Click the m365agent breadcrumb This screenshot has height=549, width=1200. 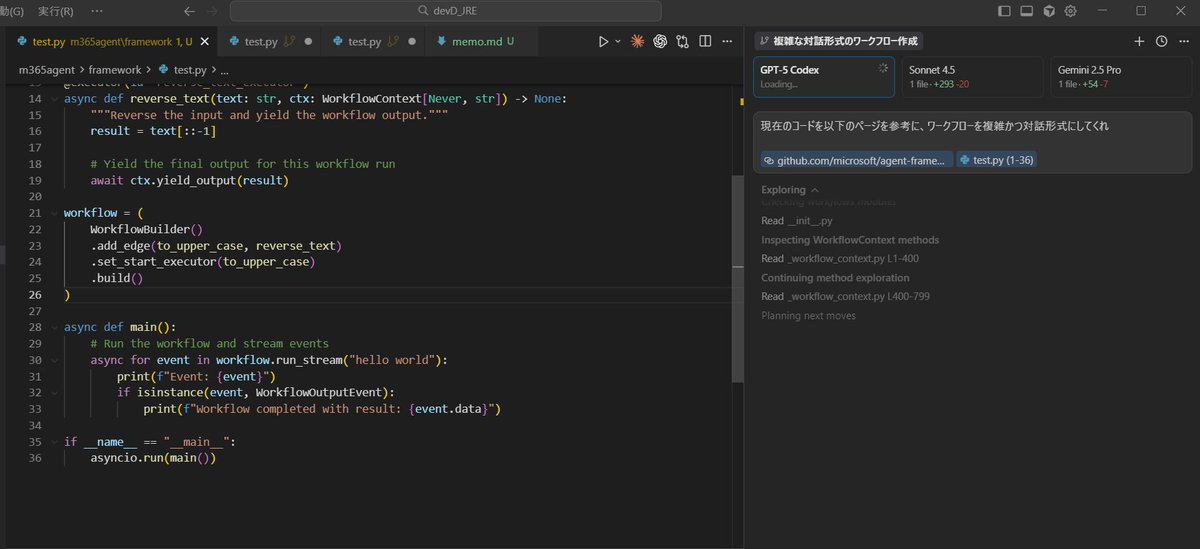click(x=47, y=70)
